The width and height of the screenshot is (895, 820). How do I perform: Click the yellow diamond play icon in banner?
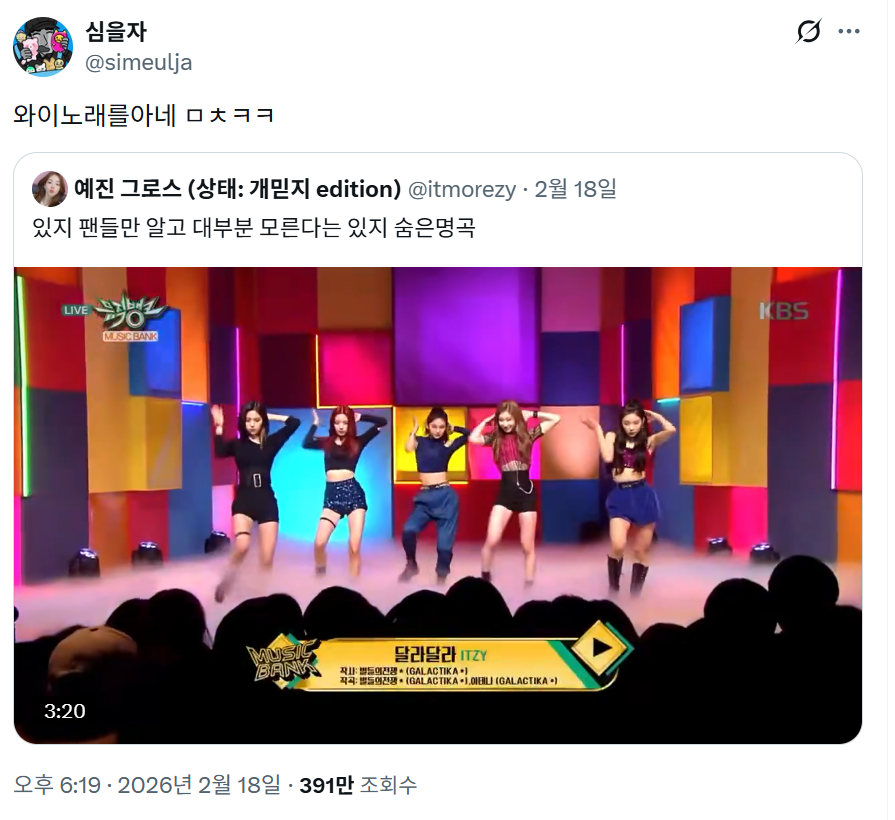[x=599, y=648]
